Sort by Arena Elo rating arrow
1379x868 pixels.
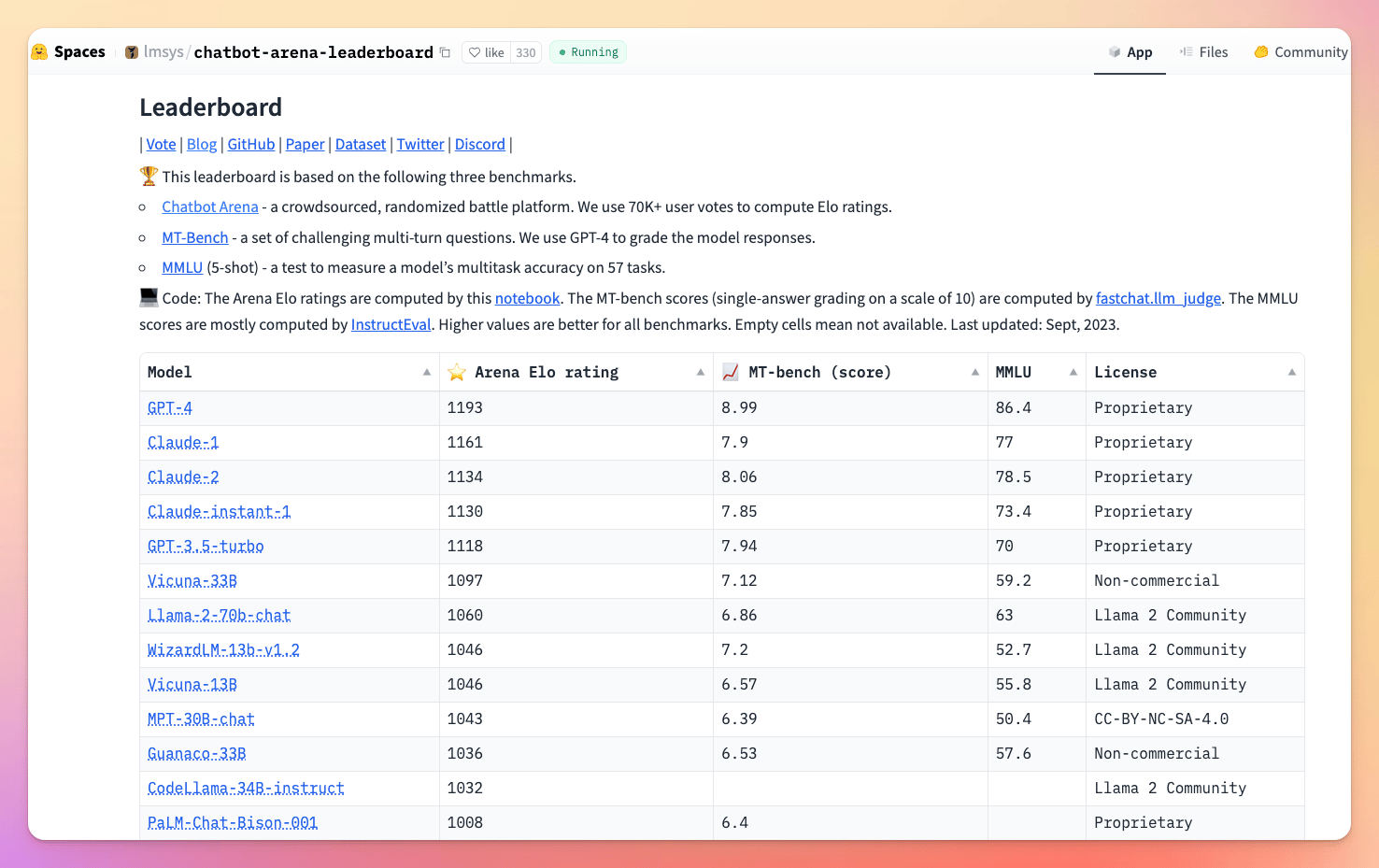point(701,372)
